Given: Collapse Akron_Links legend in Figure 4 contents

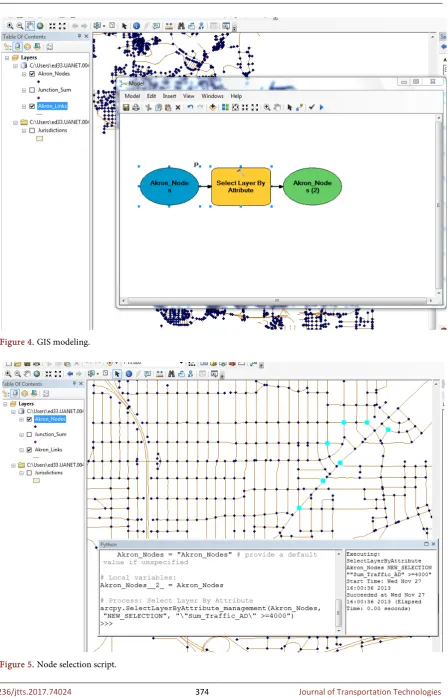Looking at the screenshot, I should pos(24,106).
